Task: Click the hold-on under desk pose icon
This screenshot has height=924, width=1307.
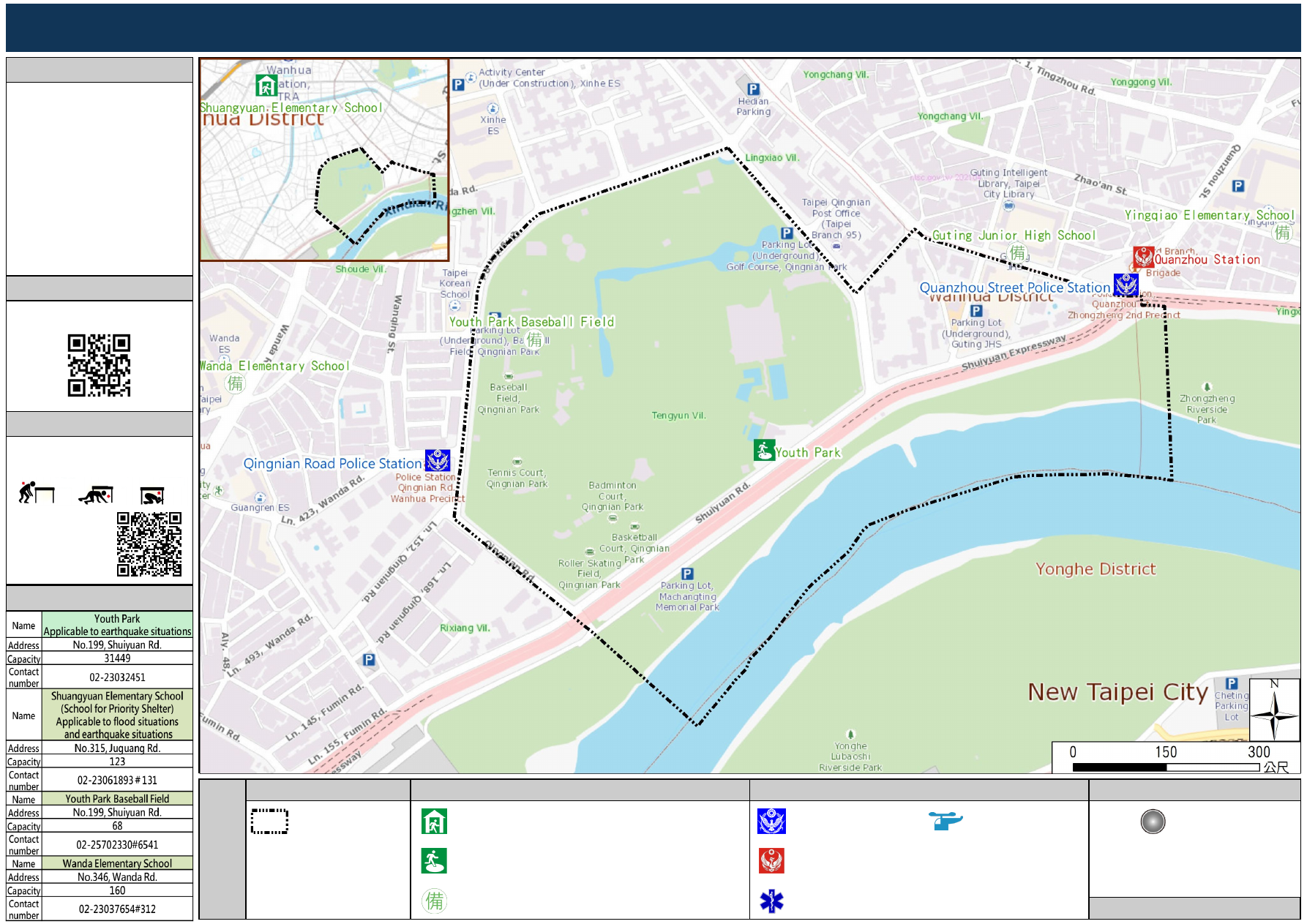Action: point(152,495)
